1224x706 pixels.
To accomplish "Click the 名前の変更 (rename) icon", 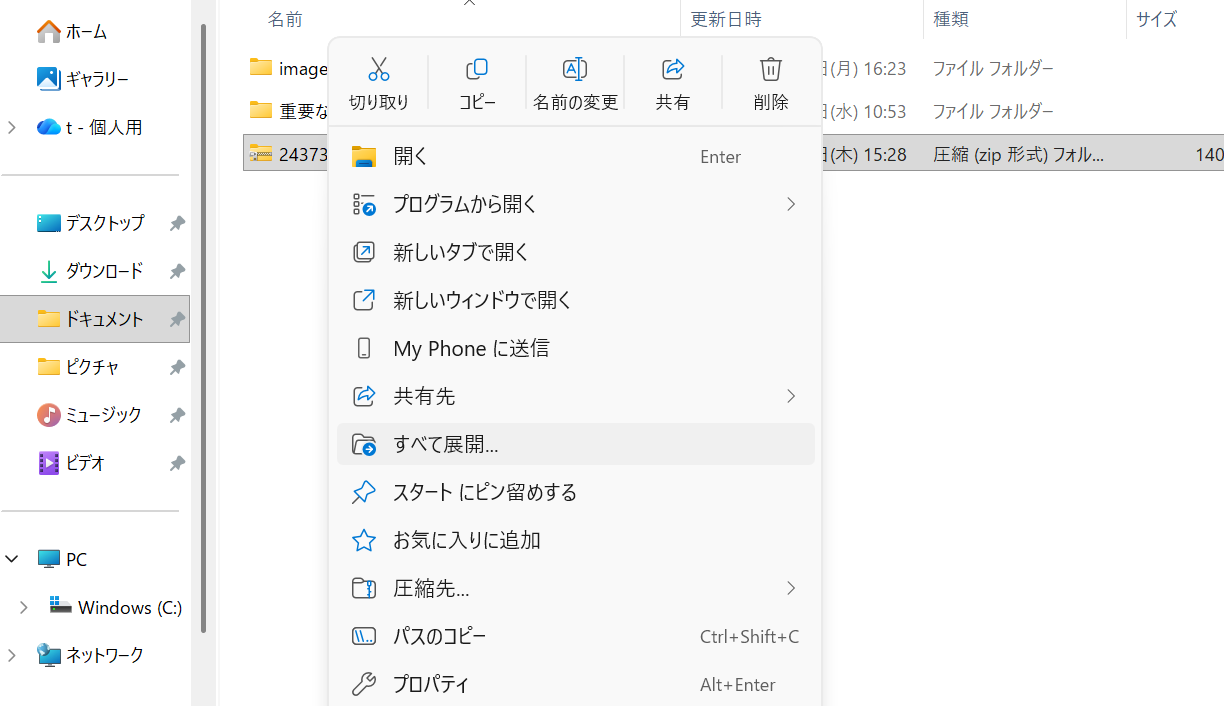I will [575, 69].
